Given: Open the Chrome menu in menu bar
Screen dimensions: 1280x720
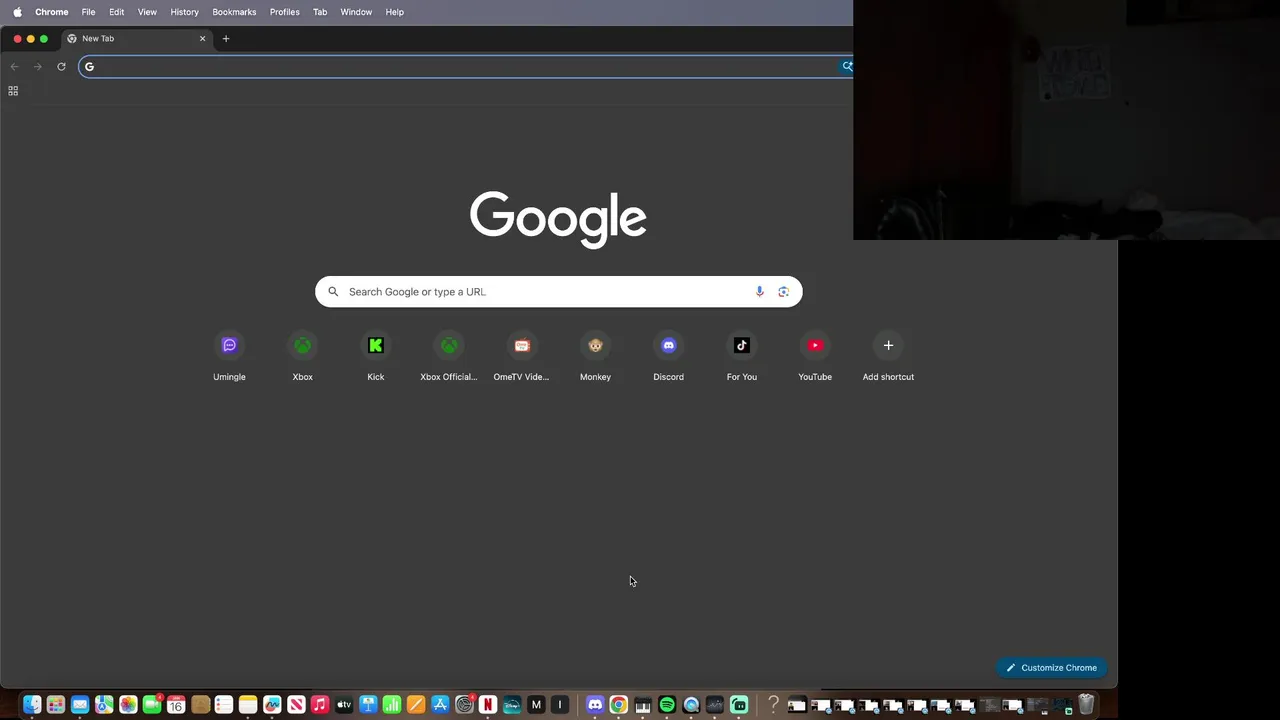Looking at the screenshot, I should tap(52, 12).
